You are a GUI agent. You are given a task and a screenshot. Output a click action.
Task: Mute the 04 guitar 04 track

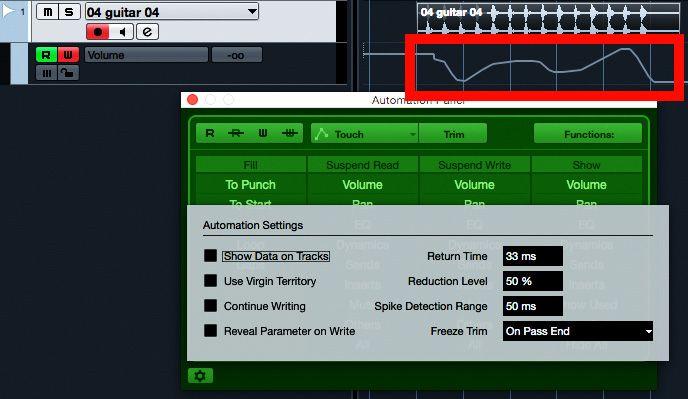click(47, 12)
